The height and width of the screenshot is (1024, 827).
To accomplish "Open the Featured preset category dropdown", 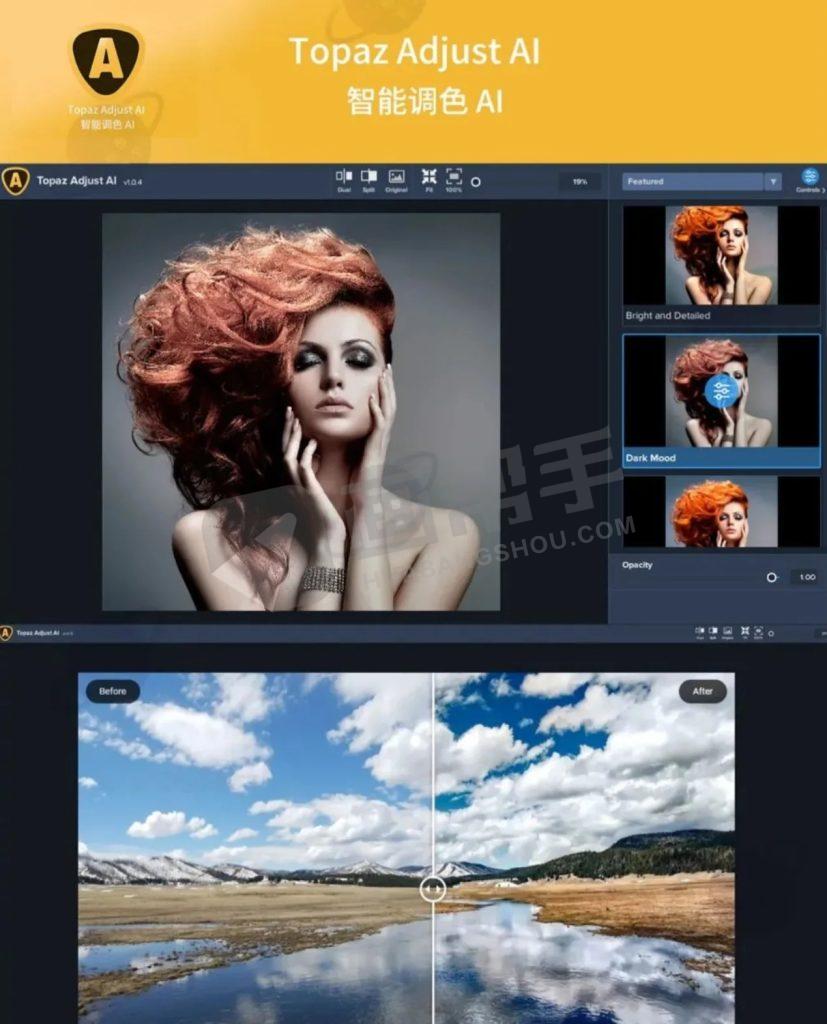I will [702, 181].
